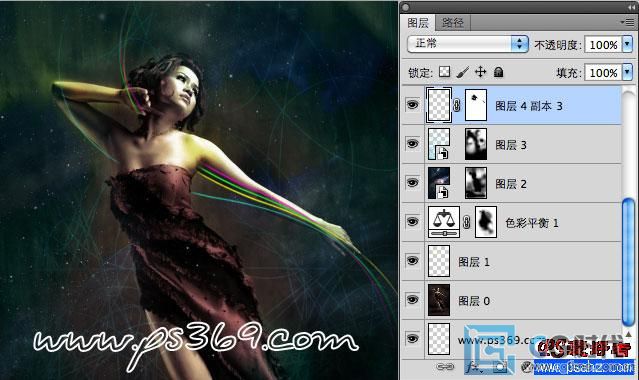The image size is (639, 380).
Task: Click link icon between 图层 4 副本 3 thumbnails
Action: point(457,106)
